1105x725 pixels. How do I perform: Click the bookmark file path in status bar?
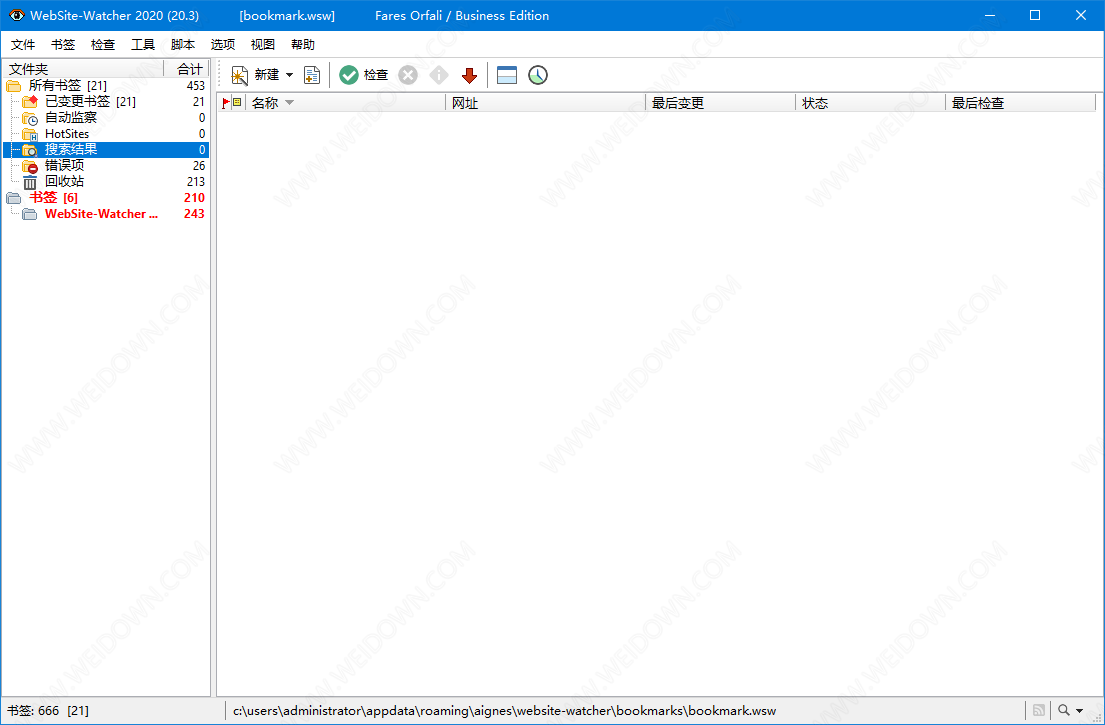[x=505, y=711]
